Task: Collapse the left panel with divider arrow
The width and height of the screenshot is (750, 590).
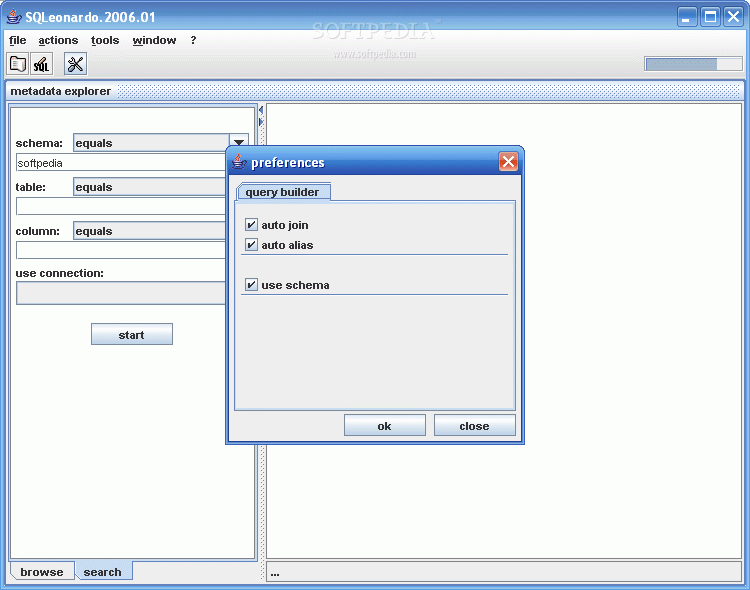Action: click(261, 110)
